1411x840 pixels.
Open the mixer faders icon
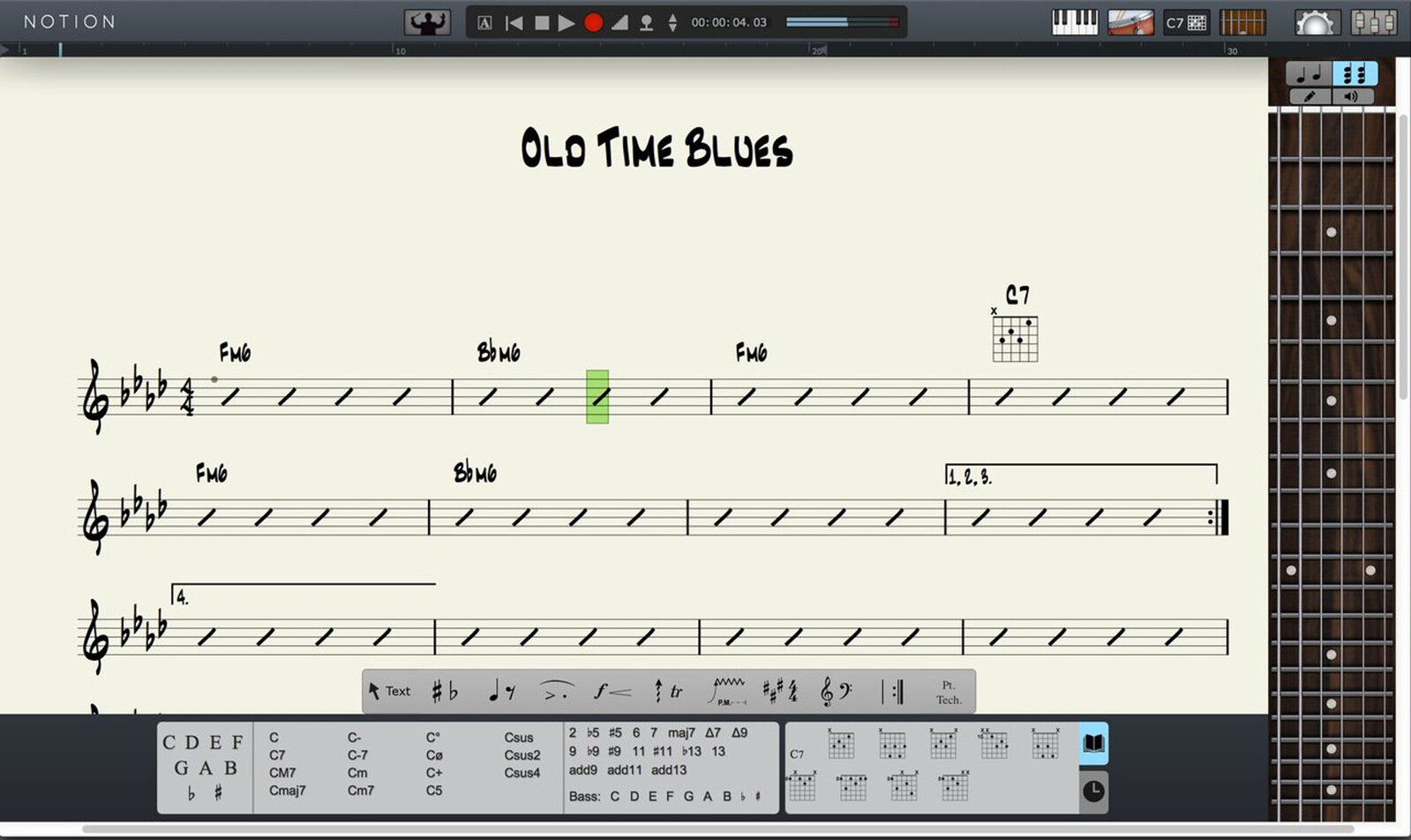click(x=1373, y=22)
